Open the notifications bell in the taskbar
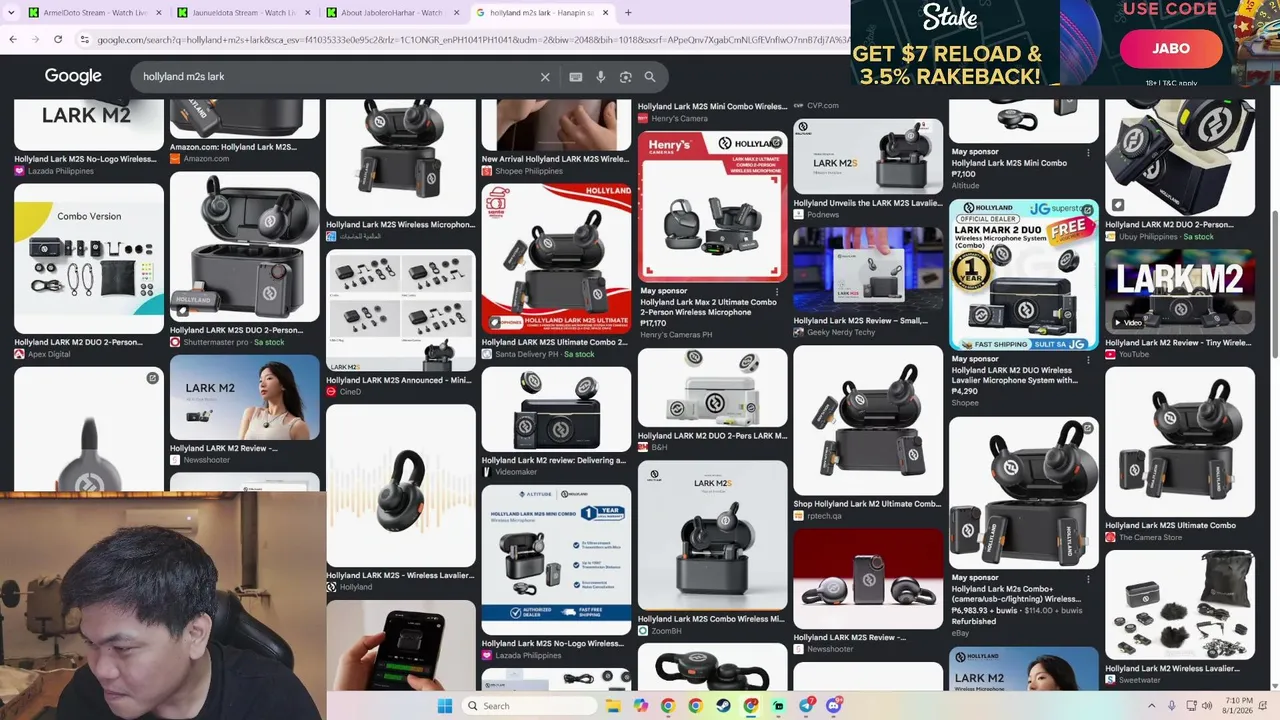This screenshot has height=720, width=1280. [1264, 706]
